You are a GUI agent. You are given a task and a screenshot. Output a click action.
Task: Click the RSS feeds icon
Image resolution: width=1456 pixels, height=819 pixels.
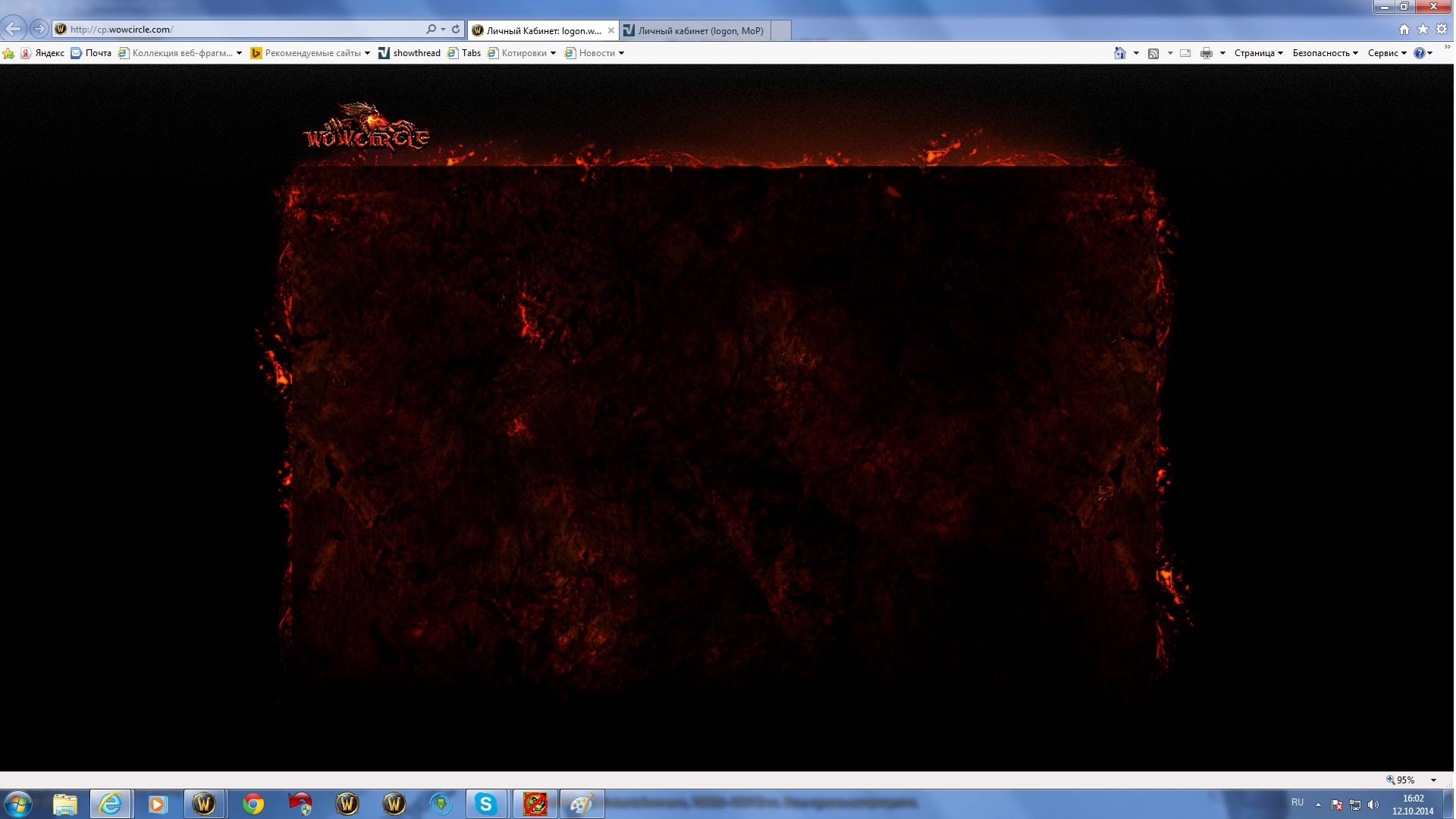pos(1153,53)
